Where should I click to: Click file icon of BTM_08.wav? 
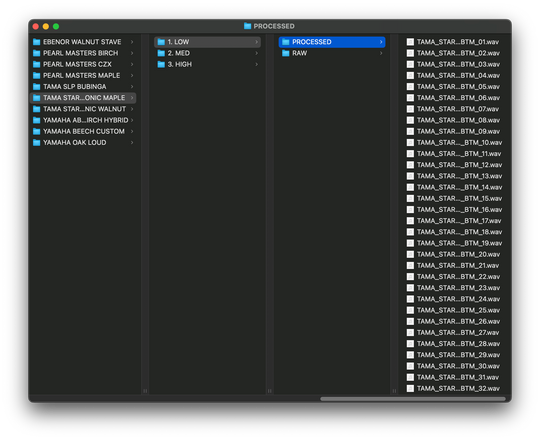click(x=410, y=120)
